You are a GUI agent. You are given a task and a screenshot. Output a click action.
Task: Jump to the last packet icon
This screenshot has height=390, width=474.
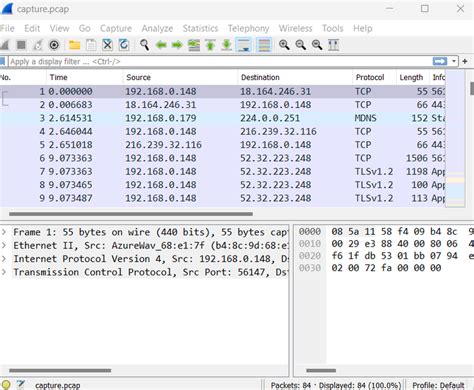click(226, 45)
